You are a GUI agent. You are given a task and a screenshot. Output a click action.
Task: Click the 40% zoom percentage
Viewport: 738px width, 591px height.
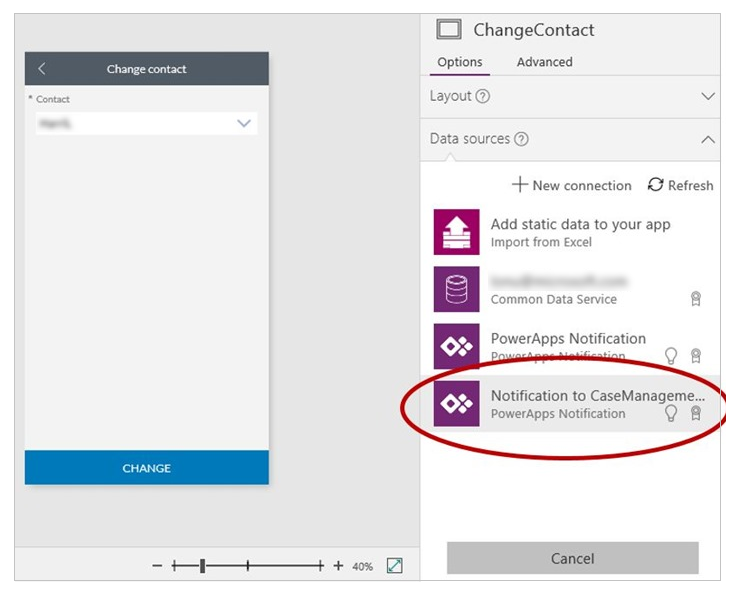[x=362, y=567]
